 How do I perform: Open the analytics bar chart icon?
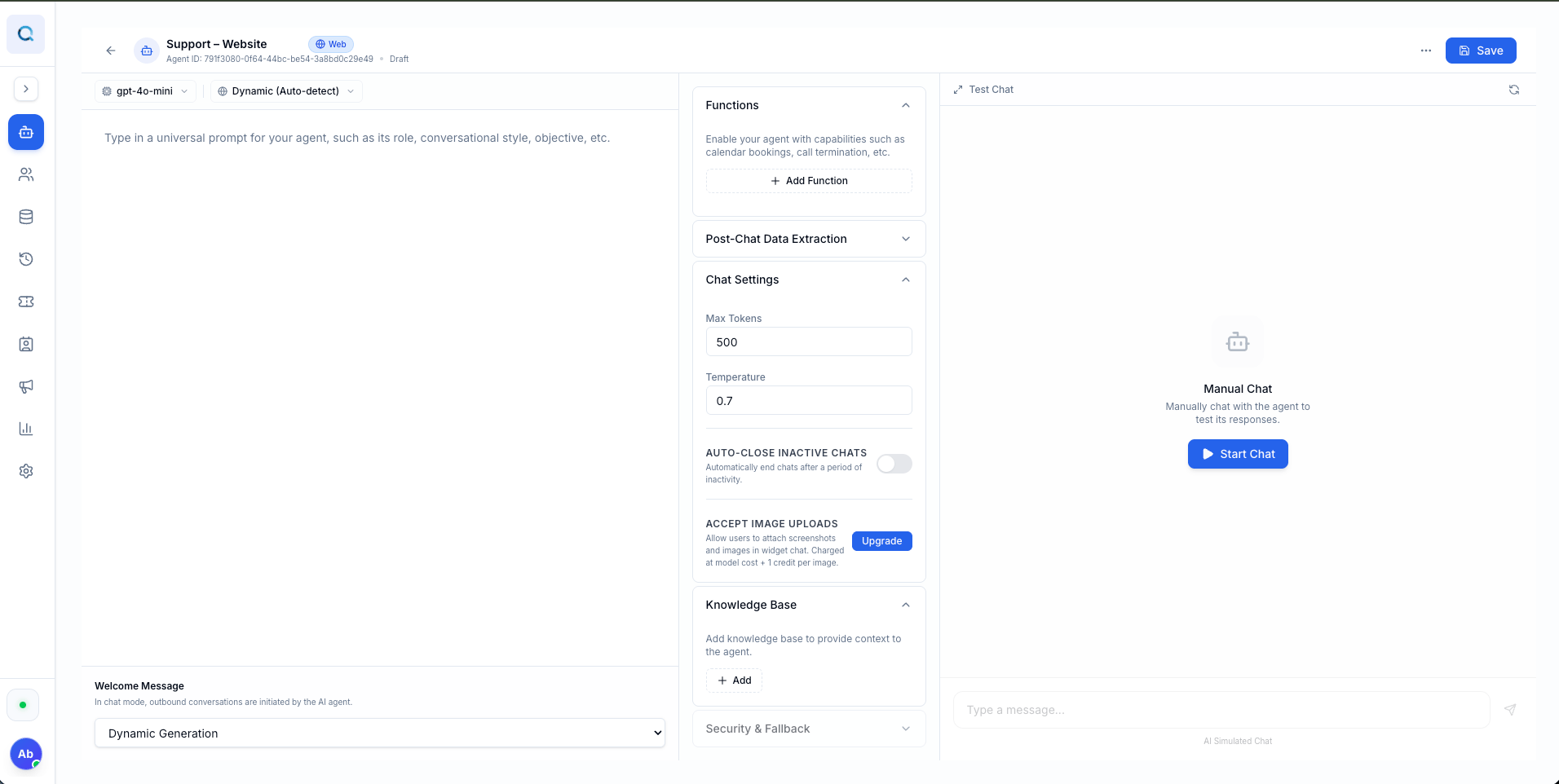(26, 429)
